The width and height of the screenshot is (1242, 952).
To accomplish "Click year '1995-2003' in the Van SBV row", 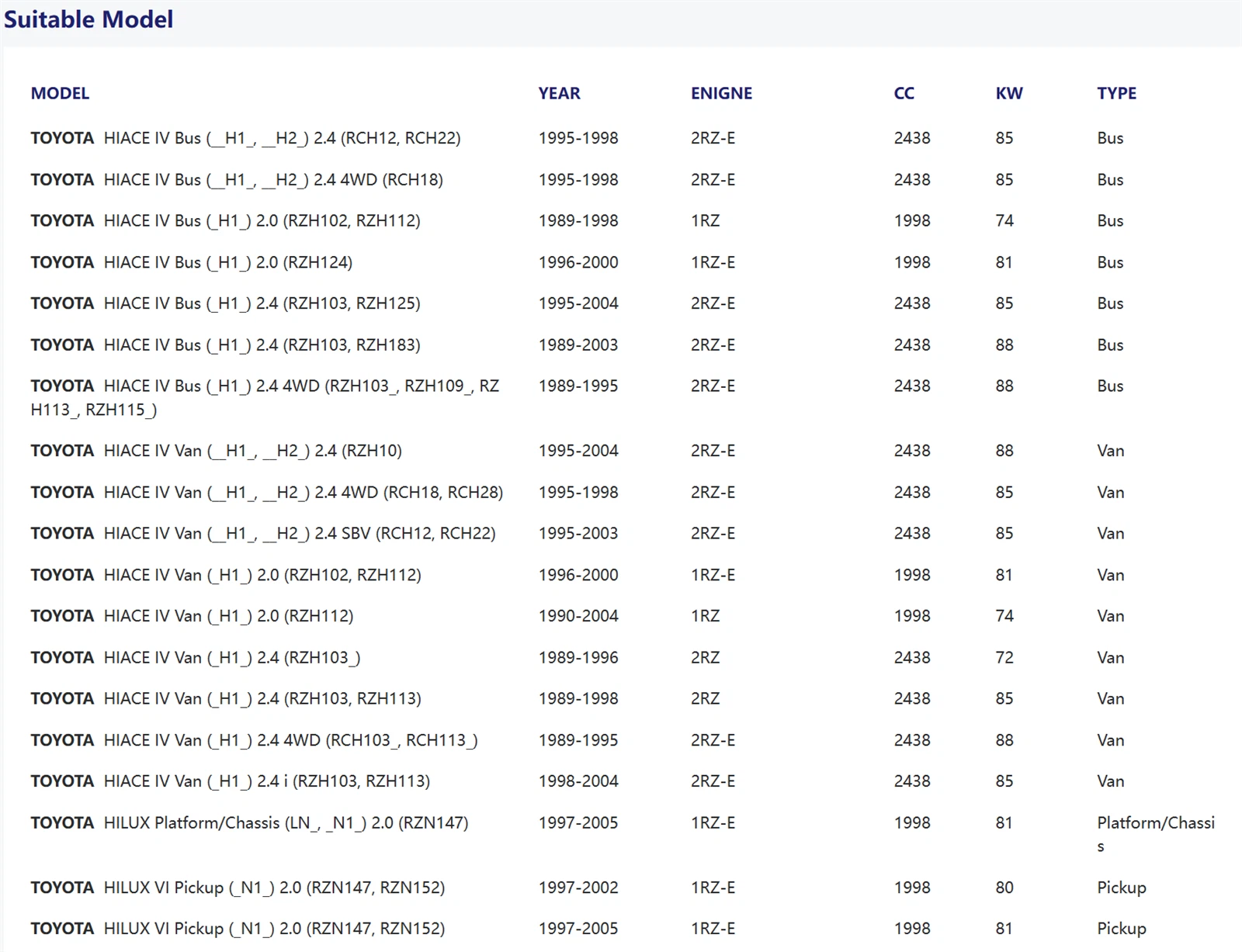I will pyautogui.click(x=578, y=534).
